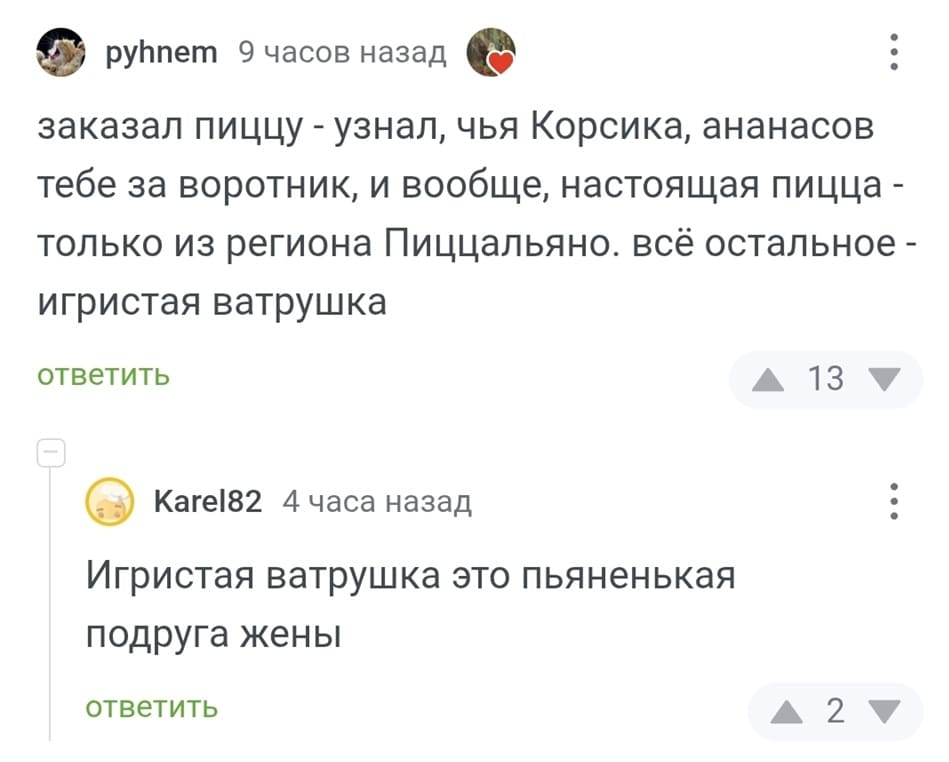Downvote Karel82's reply with rating 2
Viewport: 949px width, 762px height.
coord(884,711)
